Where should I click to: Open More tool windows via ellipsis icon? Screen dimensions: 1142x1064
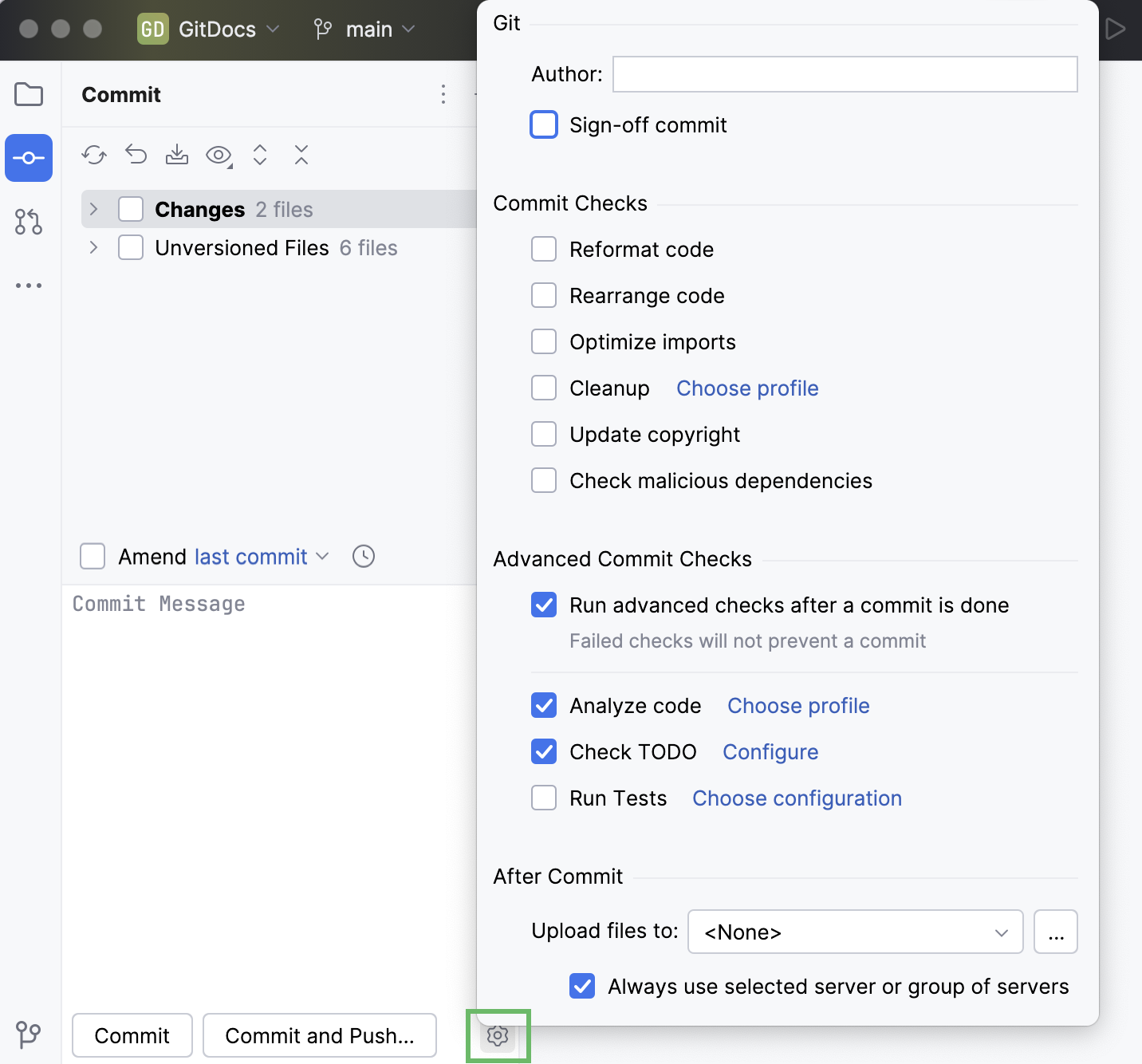[x=29, y=285]
